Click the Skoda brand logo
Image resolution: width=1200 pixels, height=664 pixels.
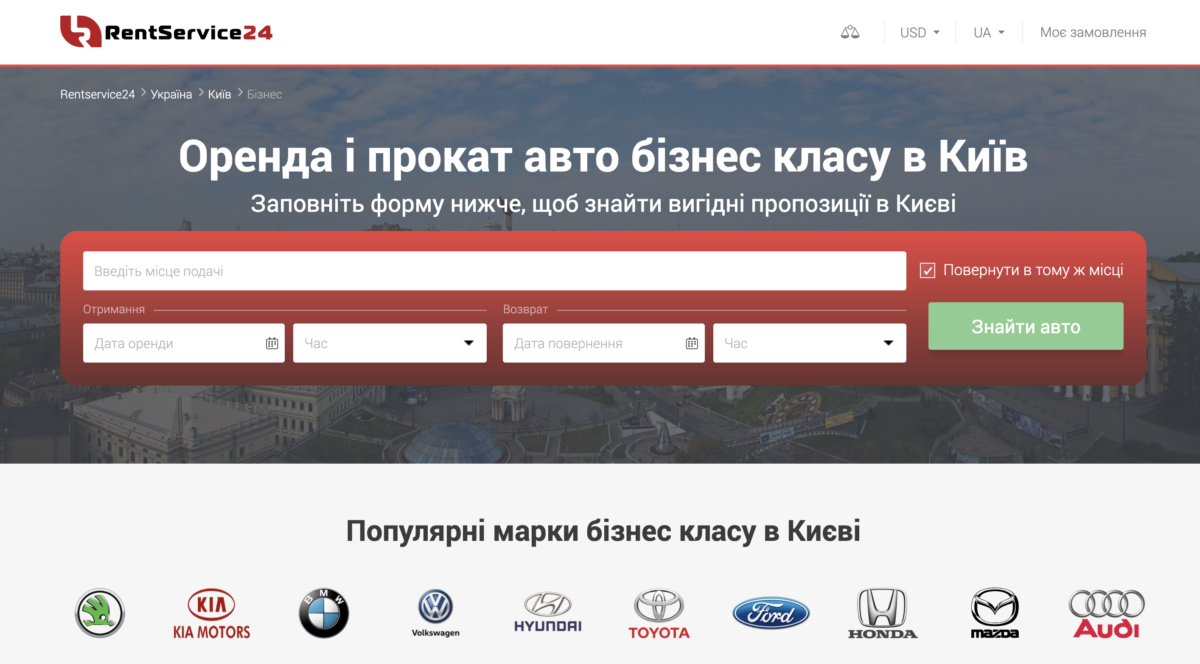[x=100, y=613]
